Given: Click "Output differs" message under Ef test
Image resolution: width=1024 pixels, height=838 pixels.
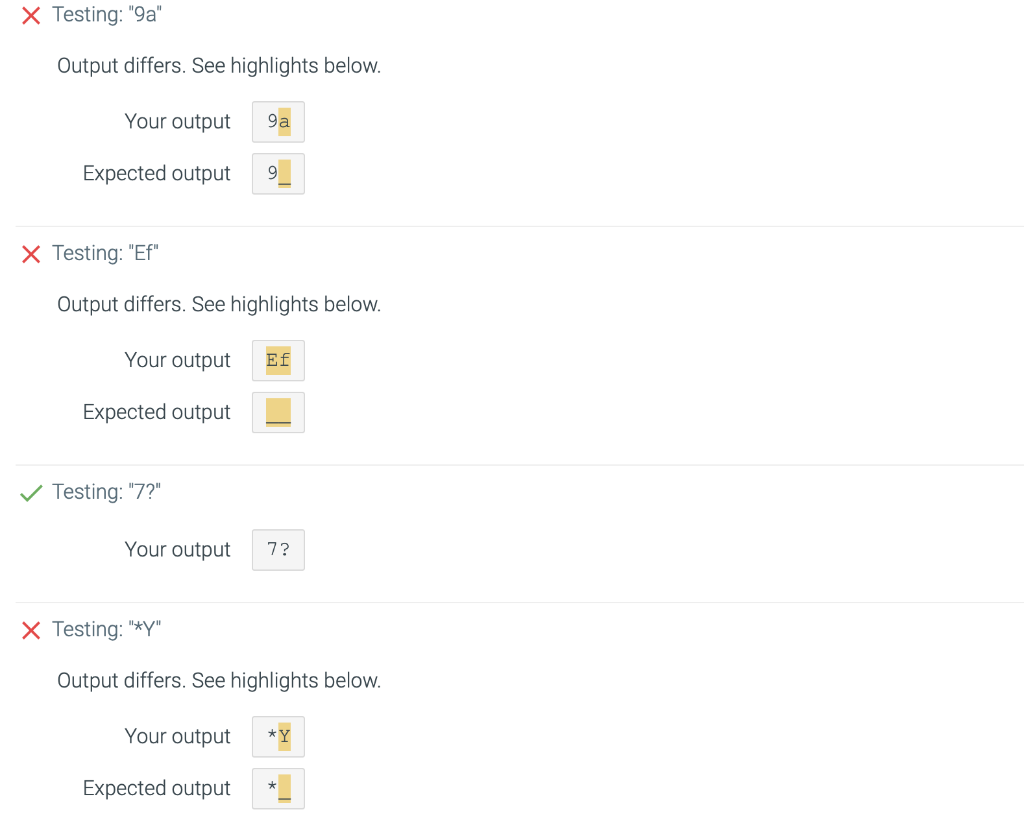Looking at the screenshot, I should (219, 304).
